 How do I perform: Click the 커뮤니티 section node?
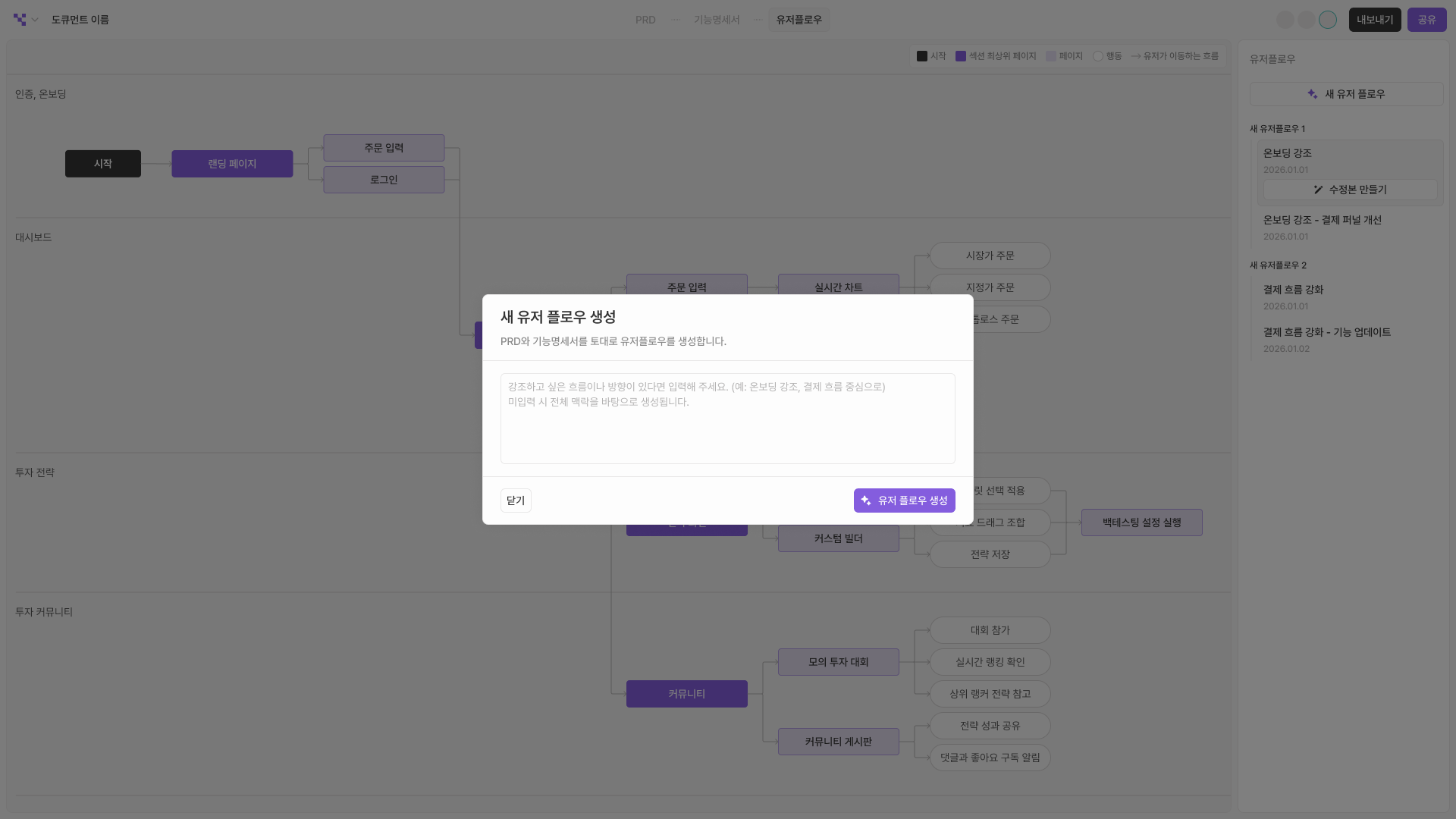pos(686,694)
